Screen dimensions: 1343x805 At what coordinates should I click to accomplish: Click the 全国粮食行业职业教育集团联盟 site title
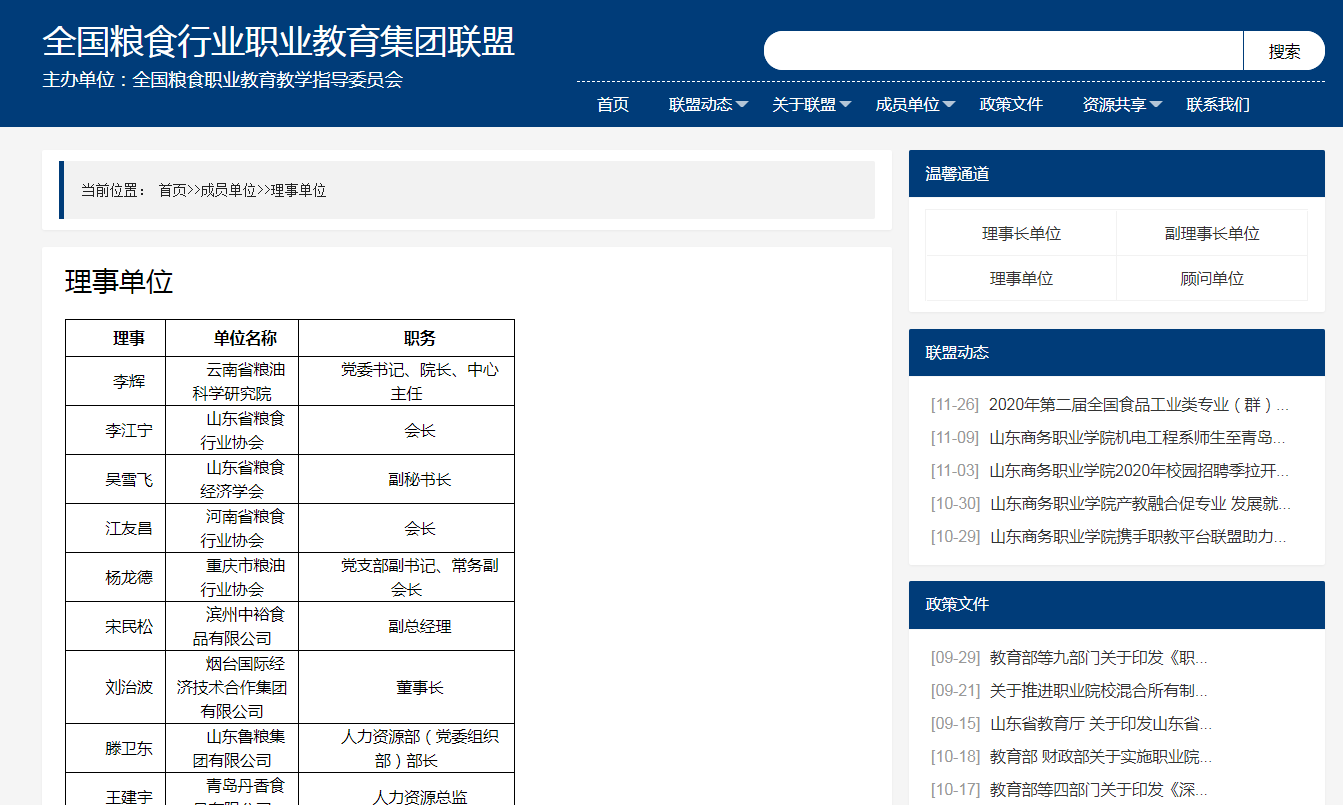coord(278,42)
